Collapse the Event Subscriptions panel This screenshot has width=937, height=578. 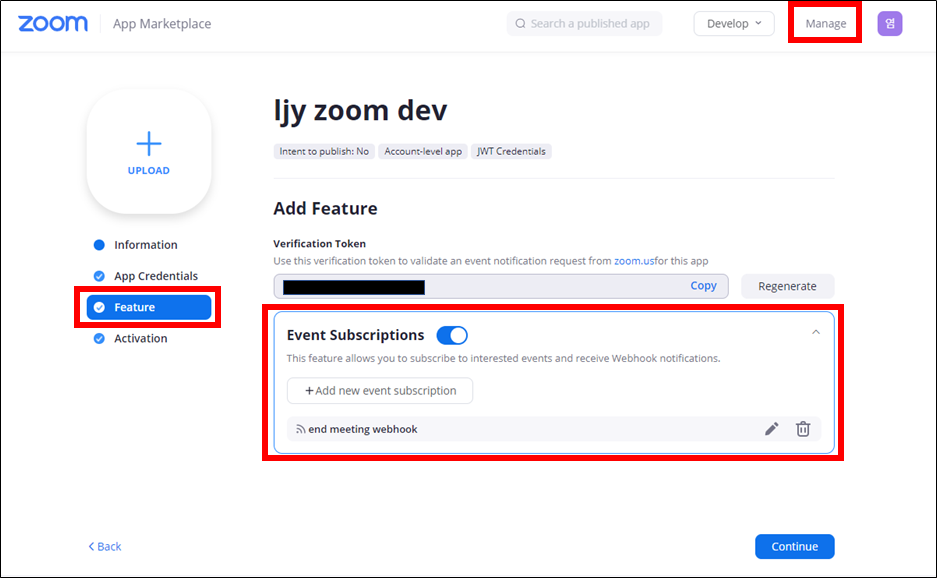click(816, 332)
